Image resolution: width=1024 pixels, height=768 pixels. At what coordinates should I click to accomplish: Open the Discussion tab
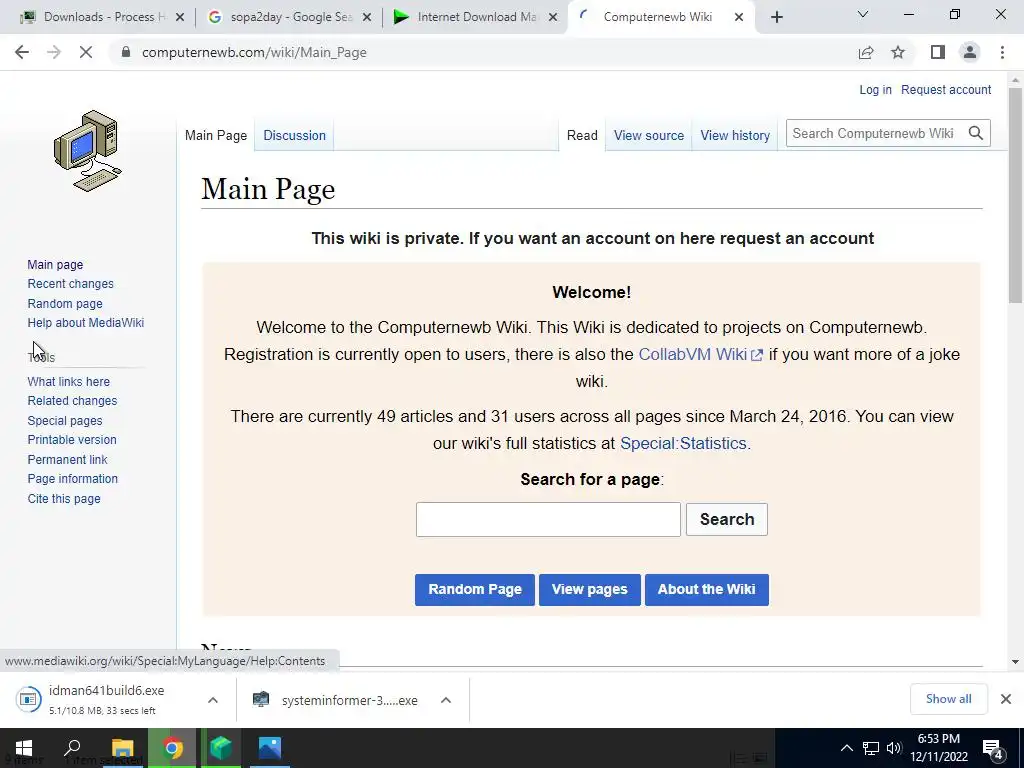[295, 135]
